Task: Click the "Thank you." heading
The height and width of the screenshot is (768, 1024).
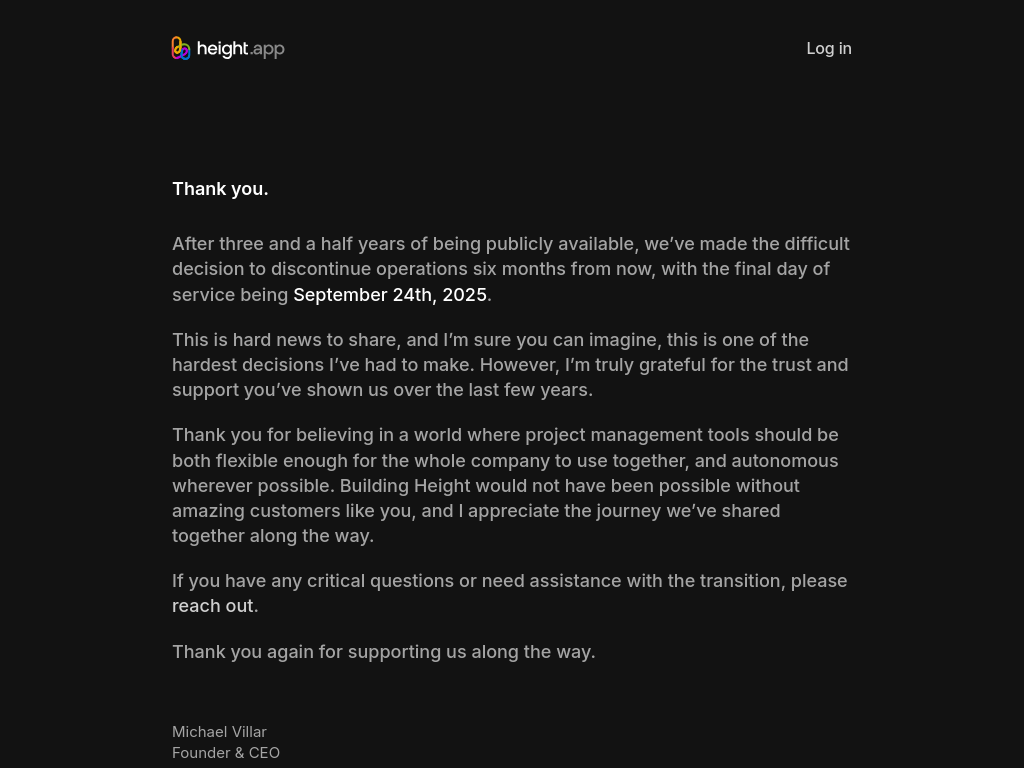Action: click(220, 189)
